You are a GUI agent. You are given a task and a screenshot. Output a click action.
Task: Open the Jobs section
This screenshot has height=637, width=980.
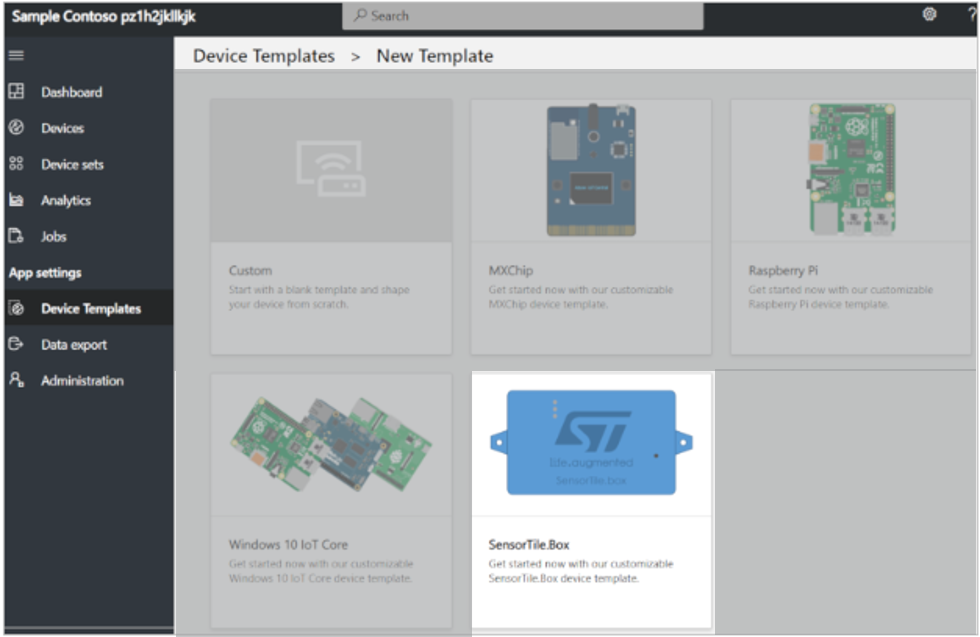[x=89, y=236]
